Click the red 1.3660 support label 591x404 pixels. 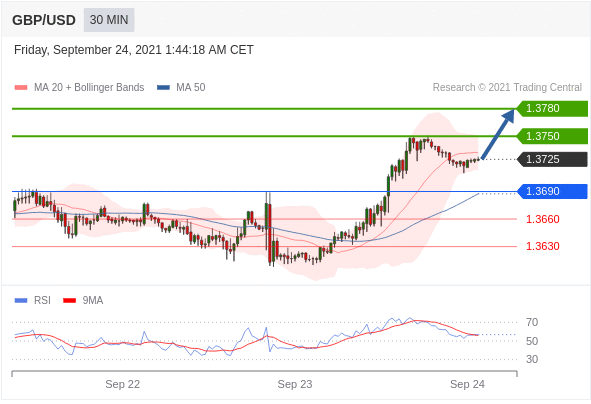coord(542,219)
